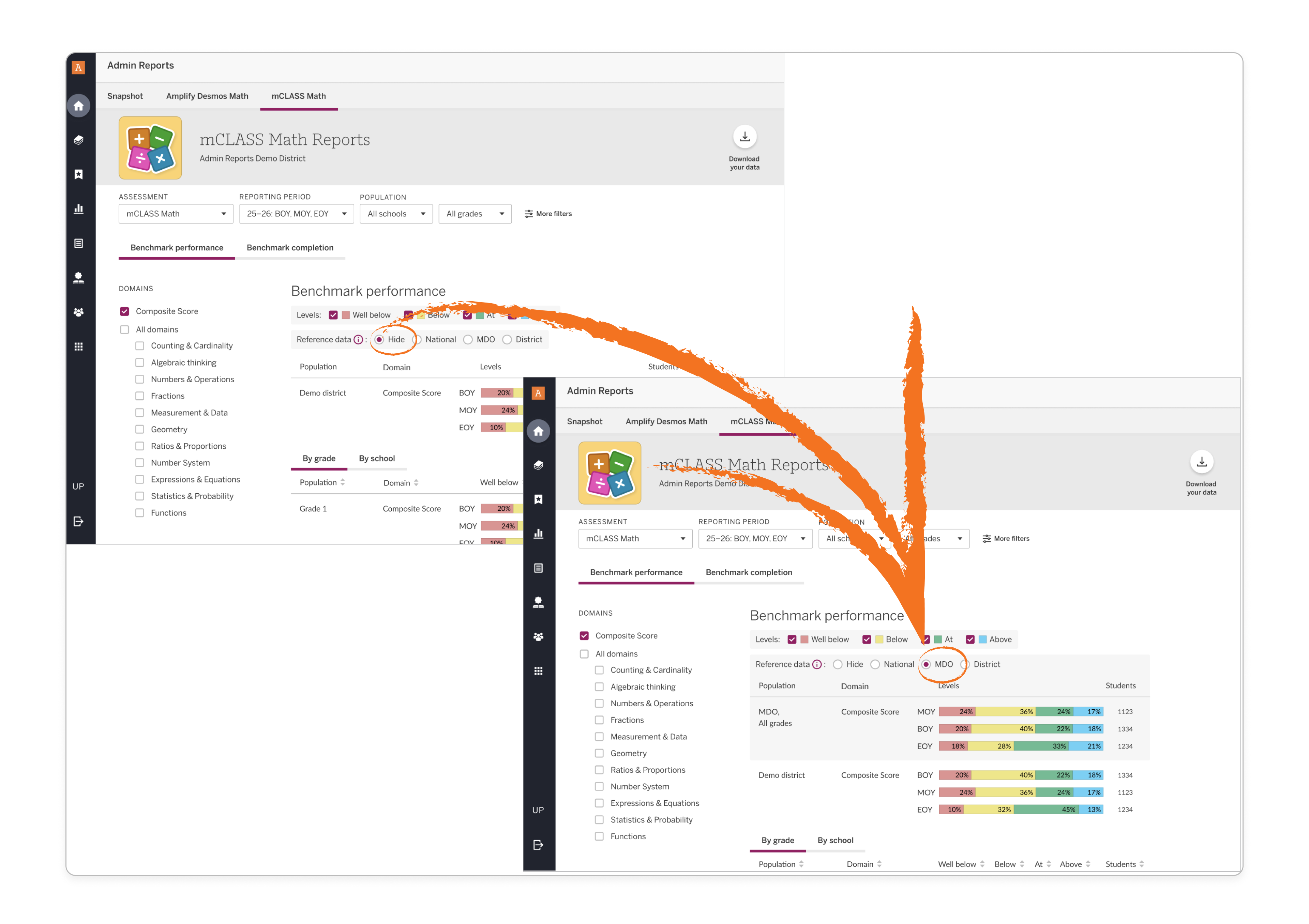Select the District radio button in the upper-left window
This screenshot has width=1309, height=924.
point(507,340)
